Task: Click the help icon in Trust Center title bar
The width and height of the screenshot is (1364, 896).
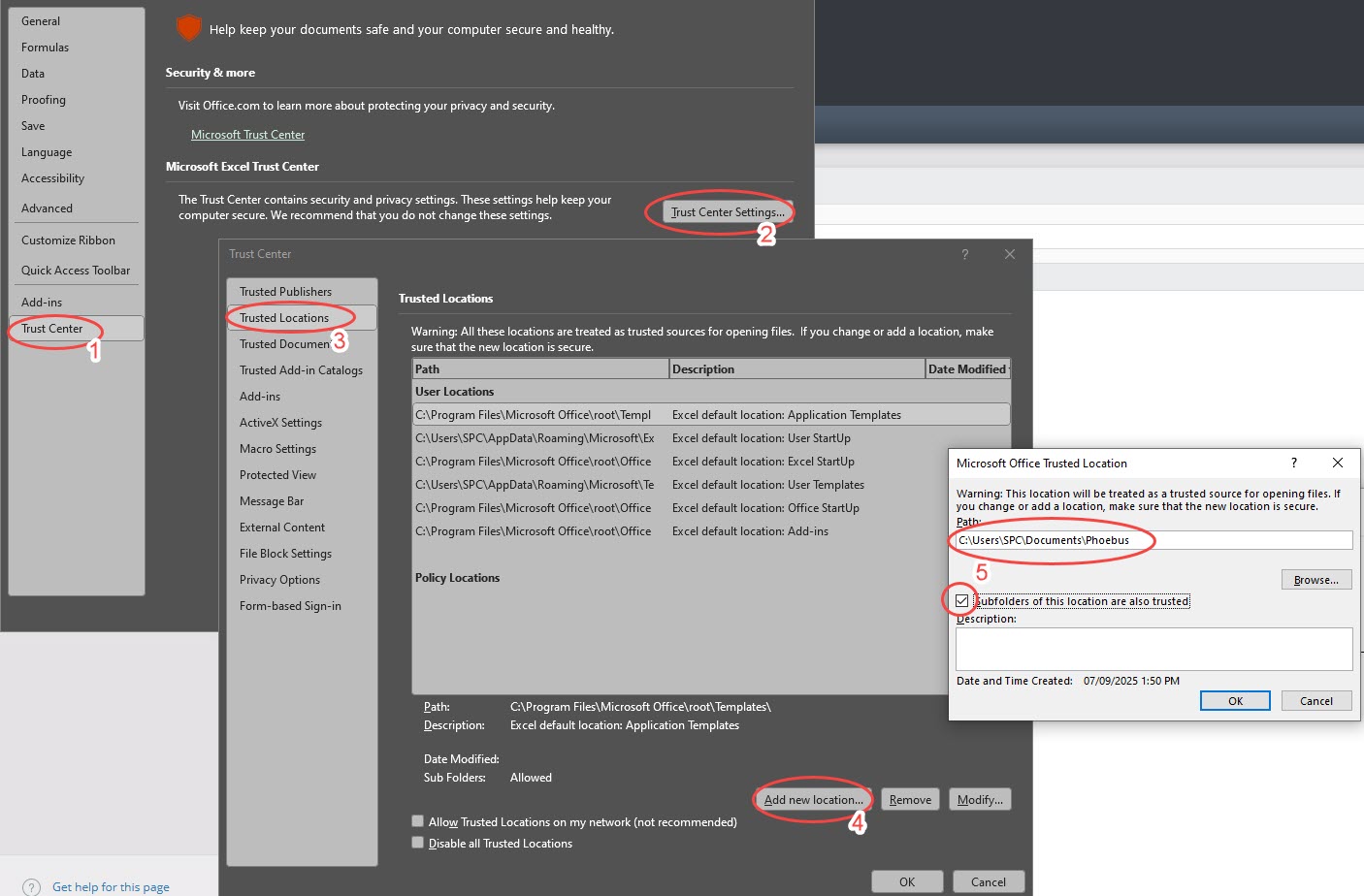Action: click(x=964, y=254)
